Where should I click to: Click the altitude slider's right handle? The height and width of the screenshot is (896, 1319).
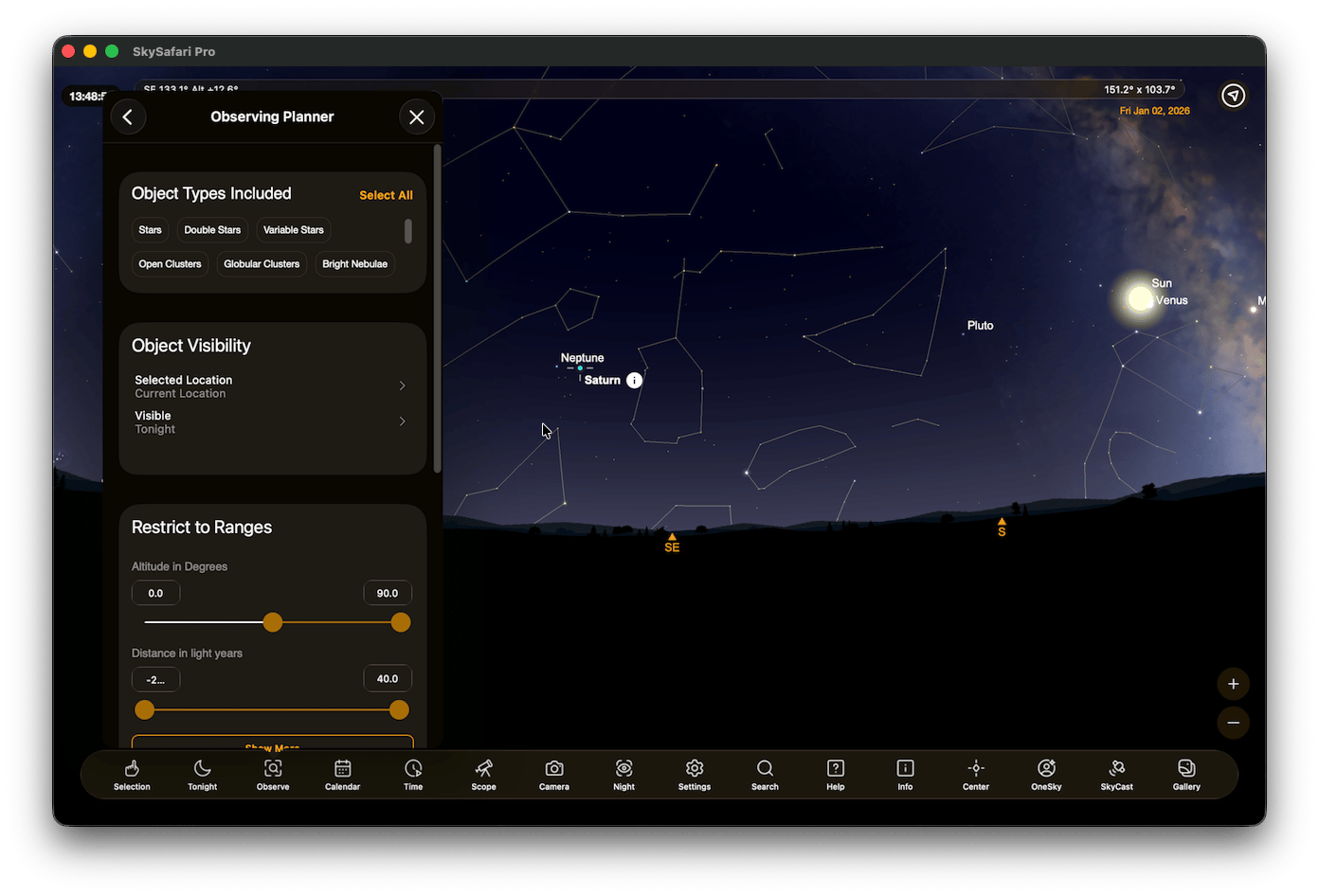tap(401, 622)
